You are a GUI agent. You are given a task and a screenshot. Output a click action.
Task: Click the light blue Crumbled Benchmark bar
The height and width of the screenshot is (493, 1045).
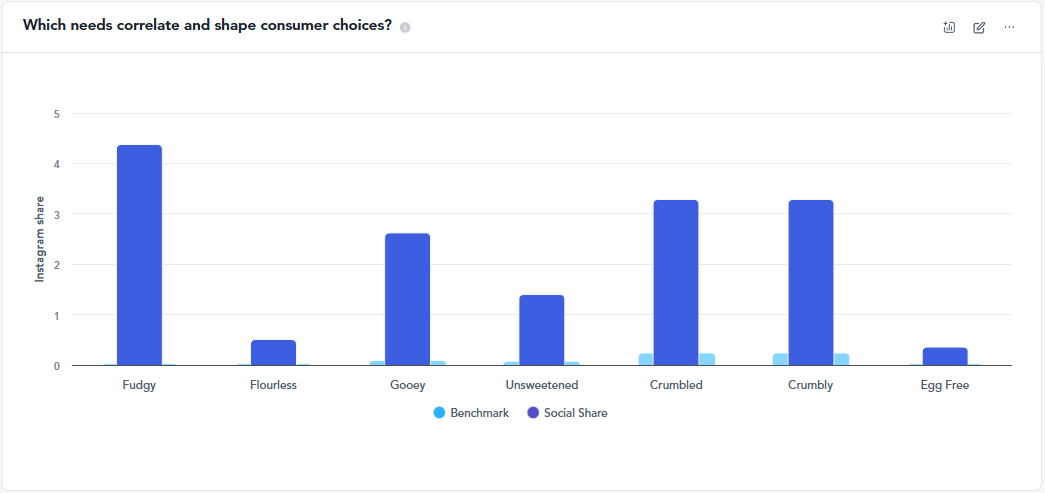646,360
